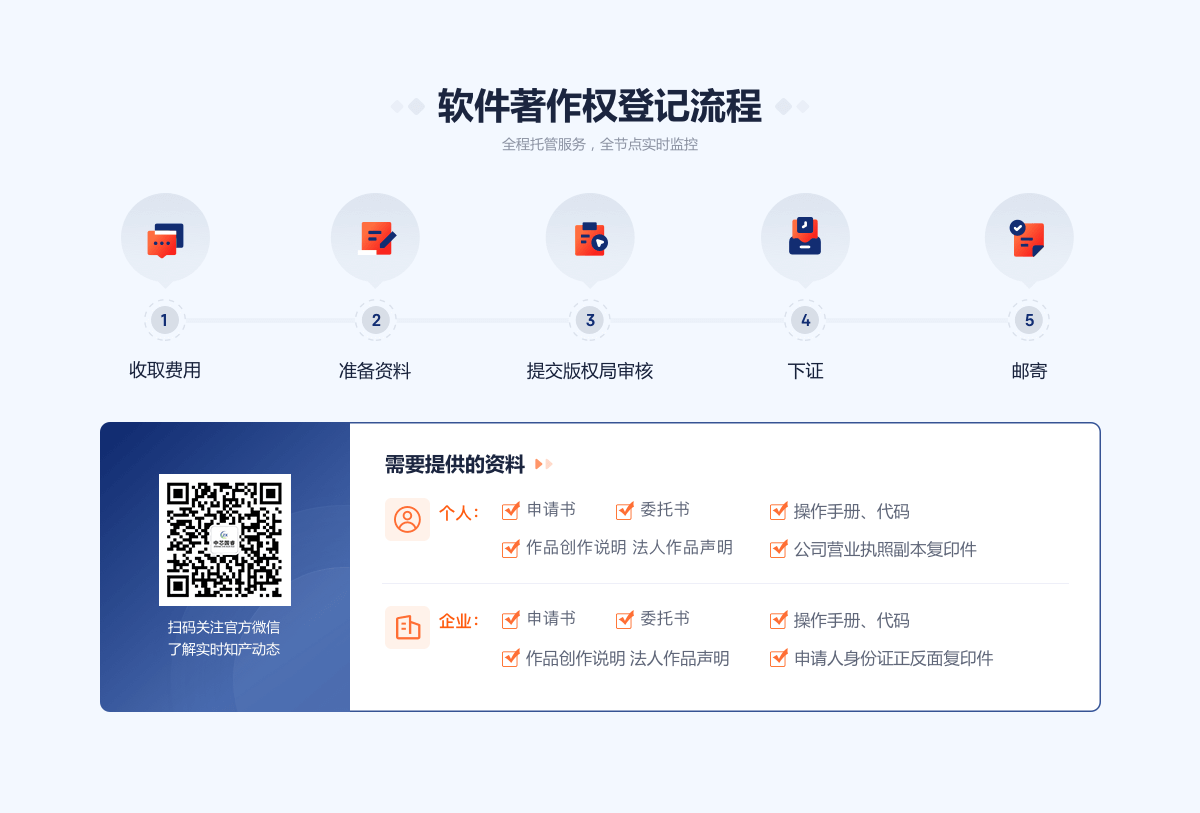This screenshot has width=1200, height=813.
Task: Click the 准备资料 step label
Action: [x=375, y=371]
